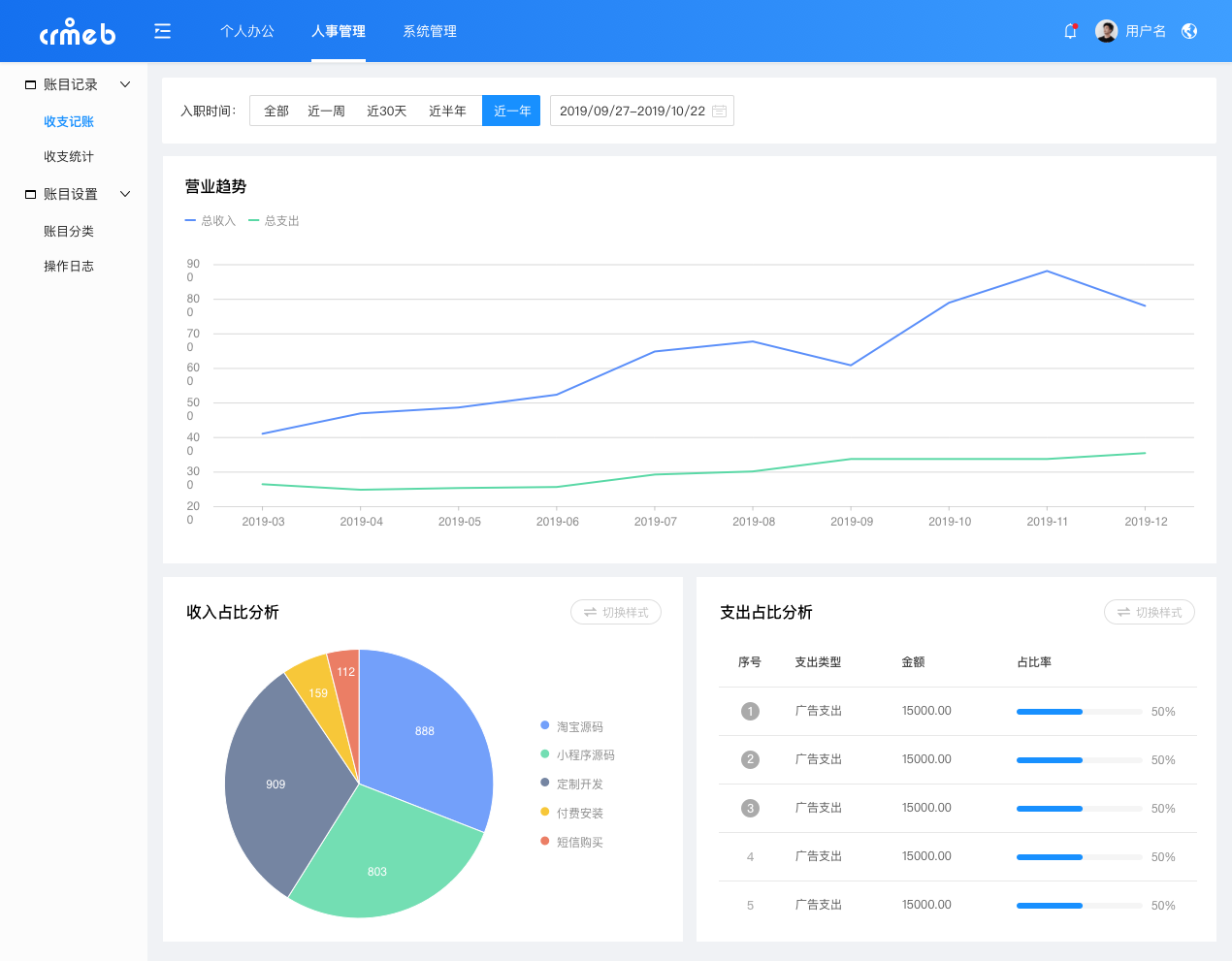This screenshot has height=961, width=1232.
Task: Click the green 803 pie slice
Action: [377, 871]
